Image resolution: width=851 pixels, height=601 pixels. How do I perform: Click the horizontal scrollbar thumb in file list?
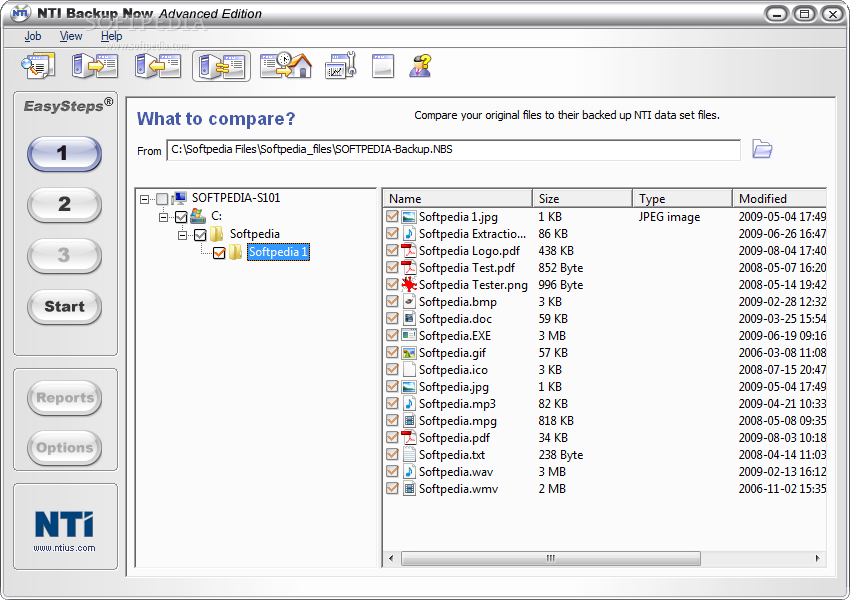click(550, 558)
